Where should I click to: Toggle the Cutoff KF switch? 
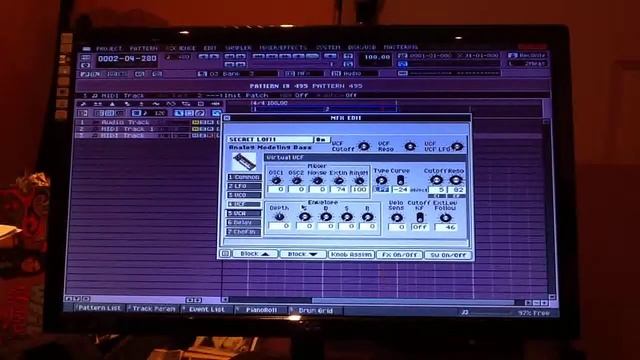pyautogui.click(x=419, y=217)
